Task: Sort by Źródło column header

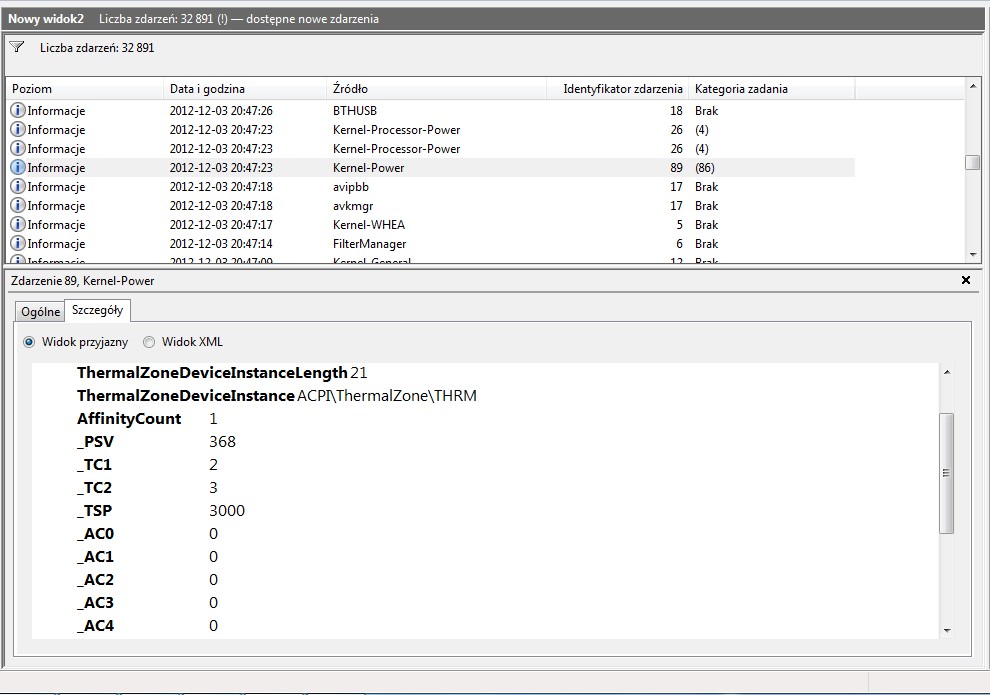Action: (x=436, y=89)
